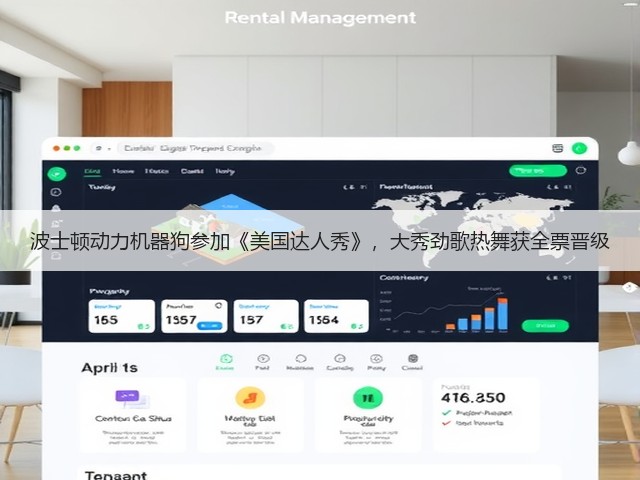This screenshot has width=640, height=480.
Task: Select the first green underlined navigation tab
Action: (92, 171)
